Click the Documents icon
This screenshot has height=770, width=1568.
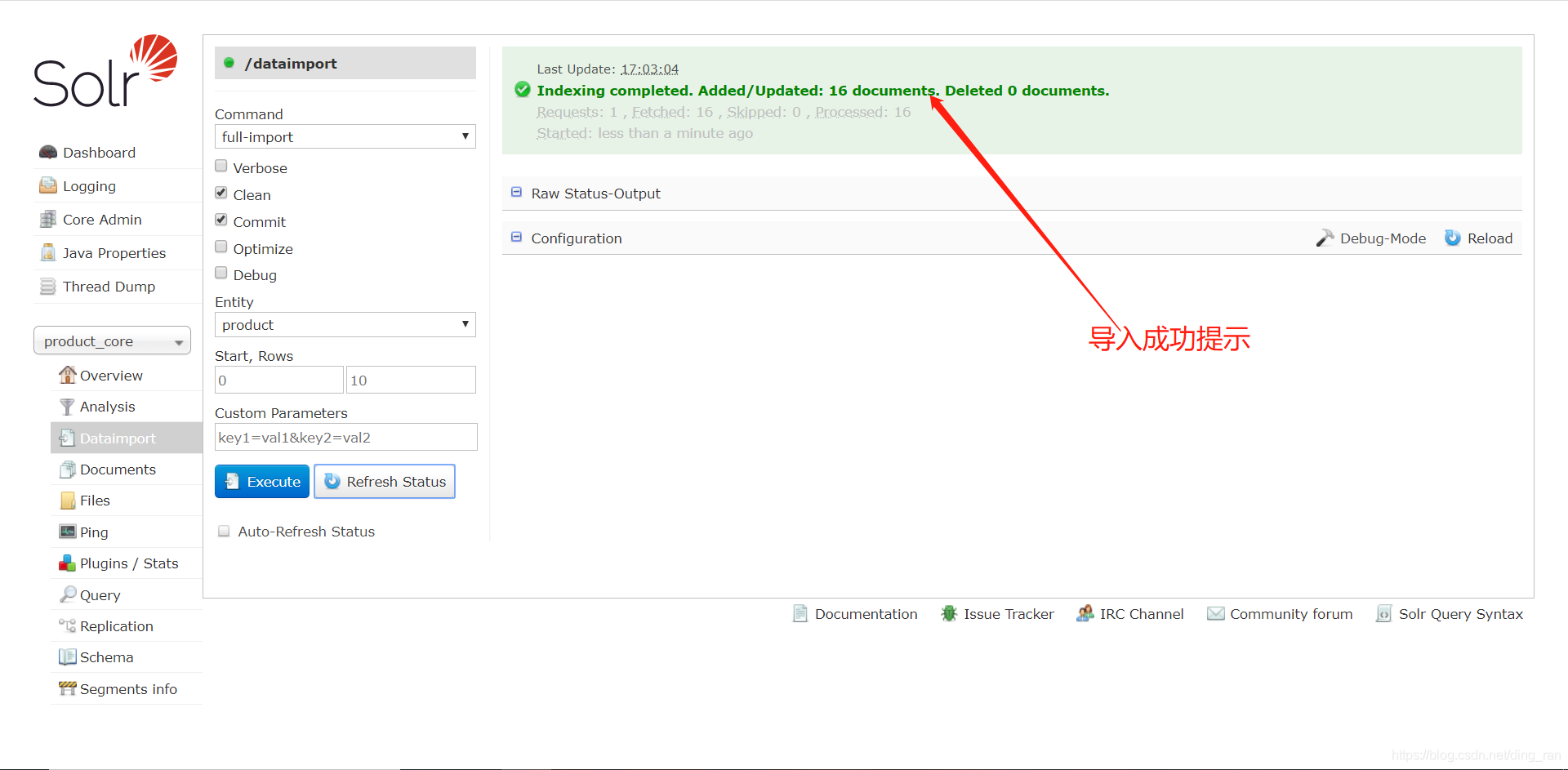click(67, 470)
